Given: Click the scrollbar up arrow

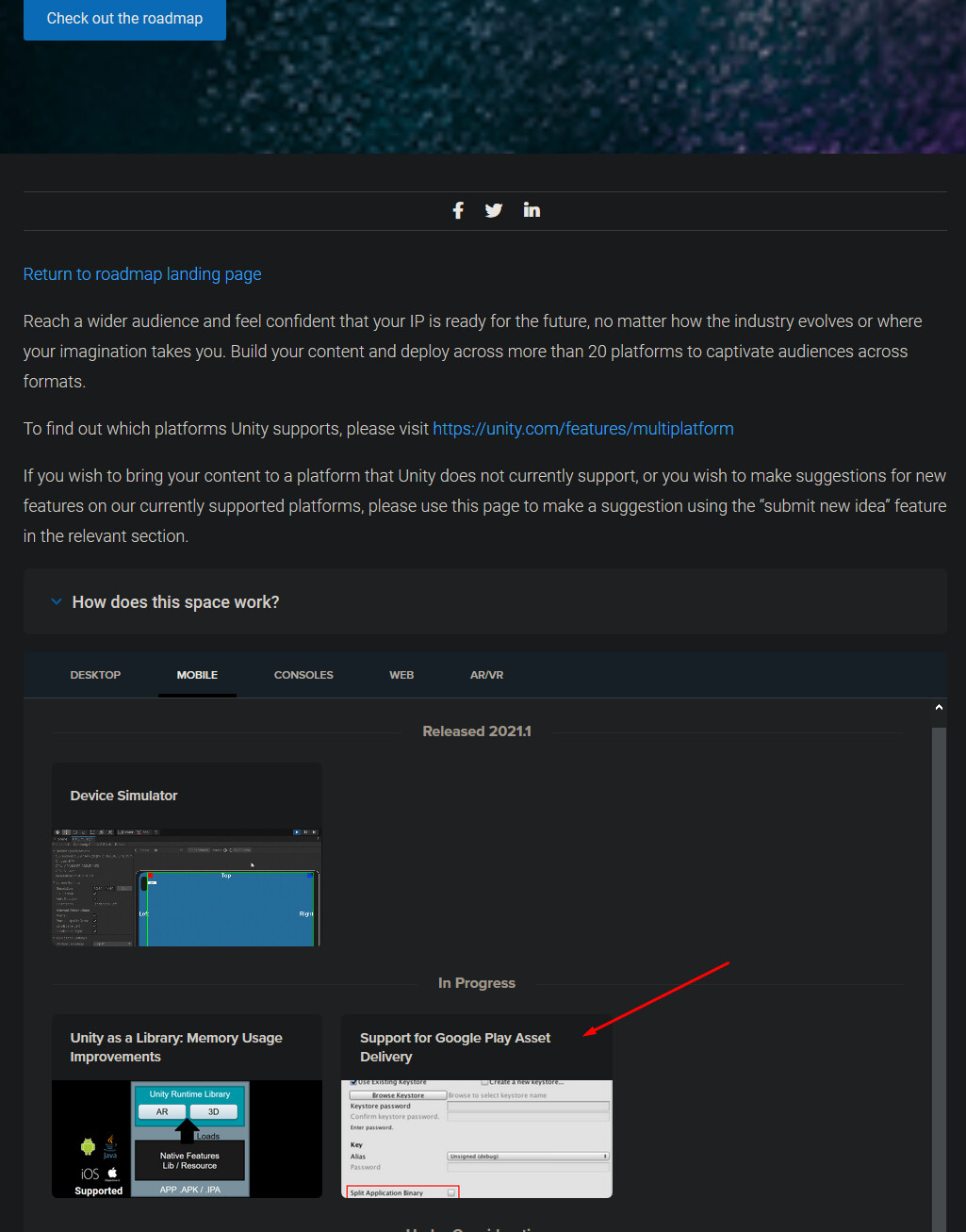Looking at the screenshot, I should (939, 706).
